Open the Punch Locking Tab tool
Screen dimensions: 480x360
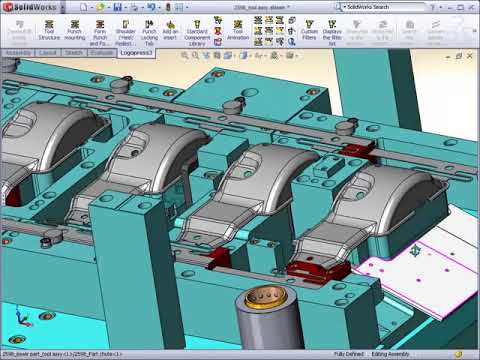149,33
